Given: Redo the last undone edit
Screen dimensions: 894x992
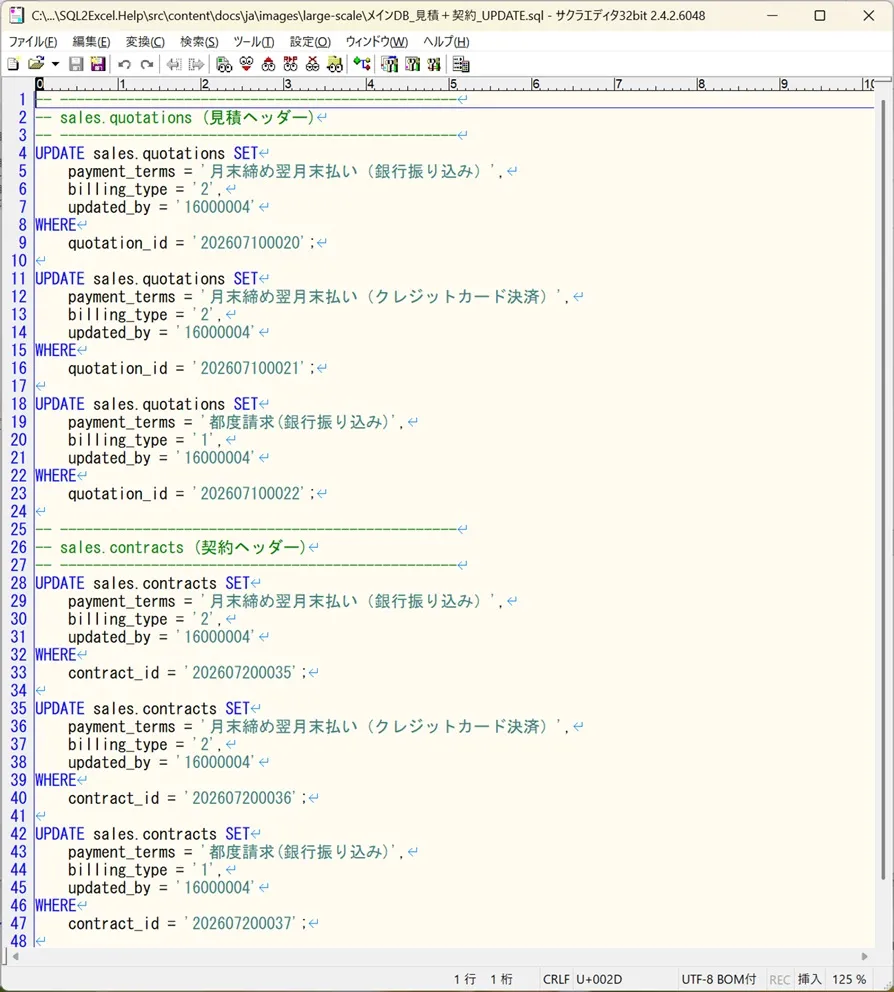Looking at the screenshot, I should (147, 64).
